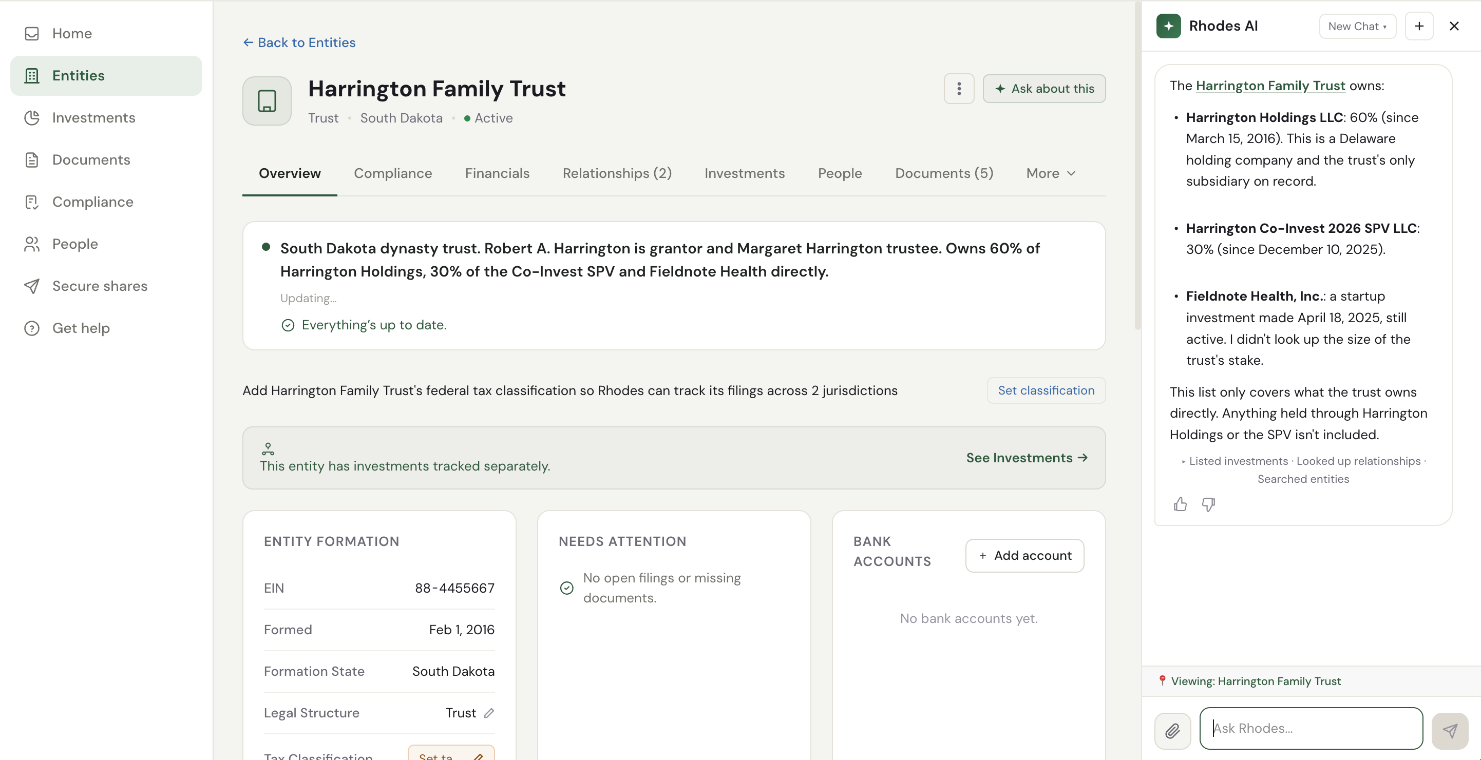Click the paperclip attach file icon

(x=1173, y=730)
